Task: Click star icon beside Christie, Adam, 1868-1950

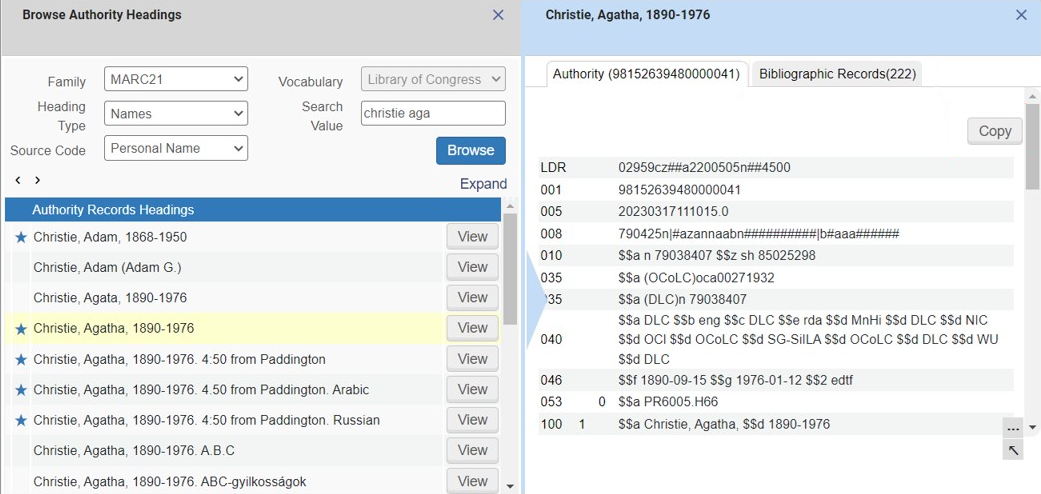Action: pyautogui.click(x=21, y=237)
